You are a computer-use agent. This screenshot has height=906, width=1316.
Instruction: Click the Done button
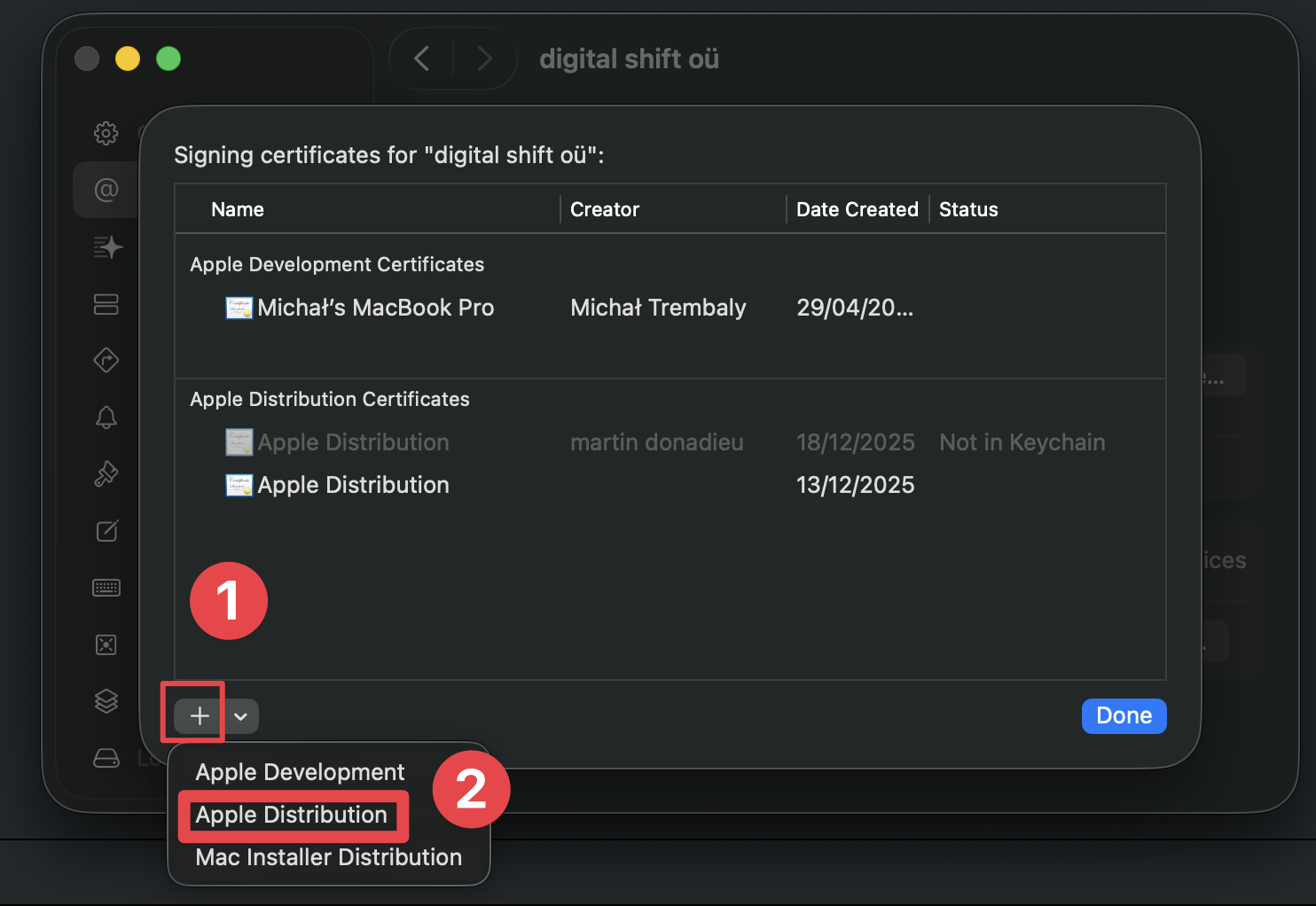[x=1124, y=715]
